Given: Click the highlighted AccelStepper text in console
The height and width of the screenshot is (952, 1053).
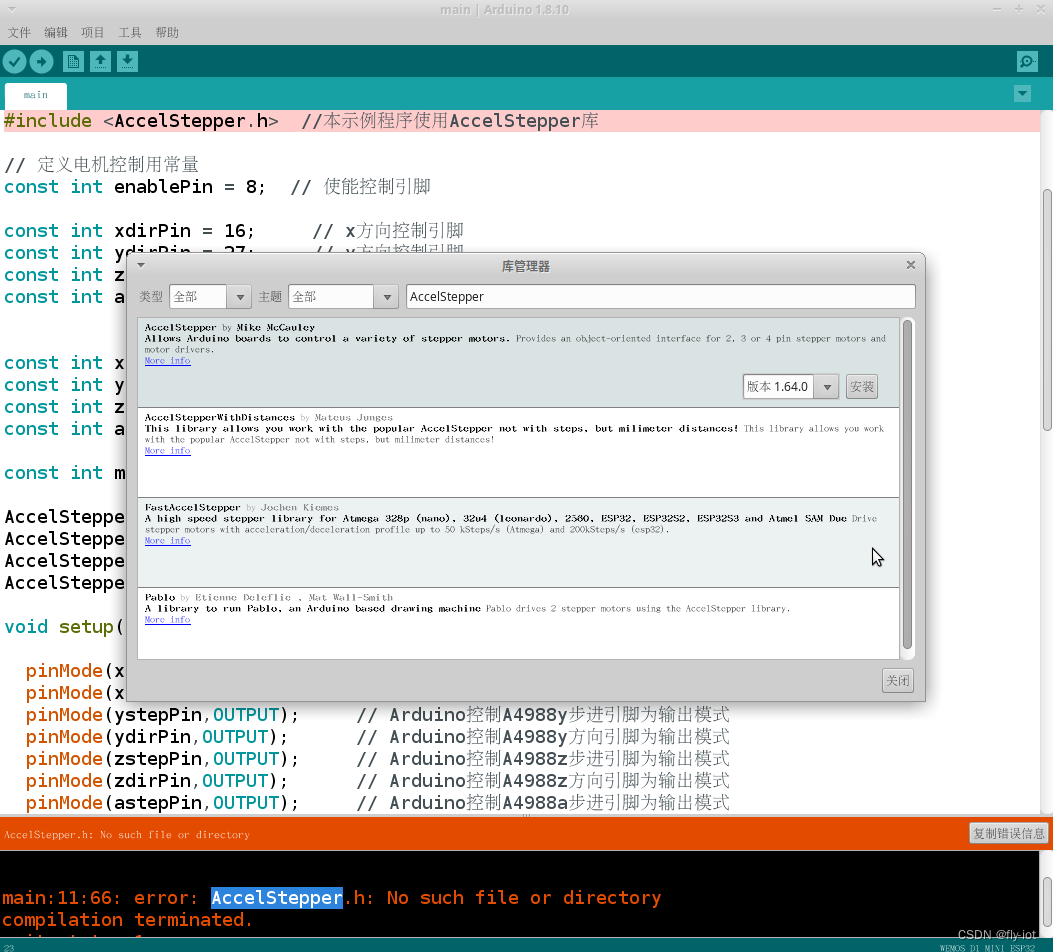Looking at the screenshot, I should click(x=277, y=898).
